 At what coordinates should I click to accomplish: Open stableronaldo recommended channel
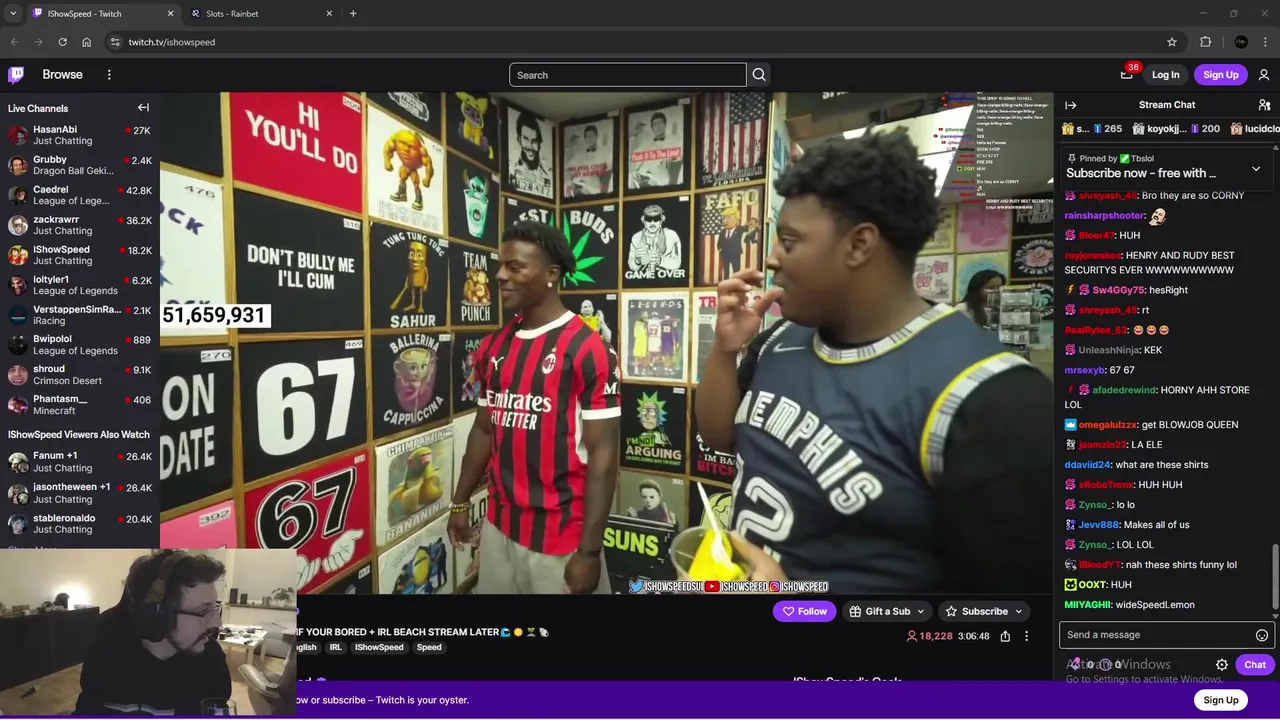[80, 524]
